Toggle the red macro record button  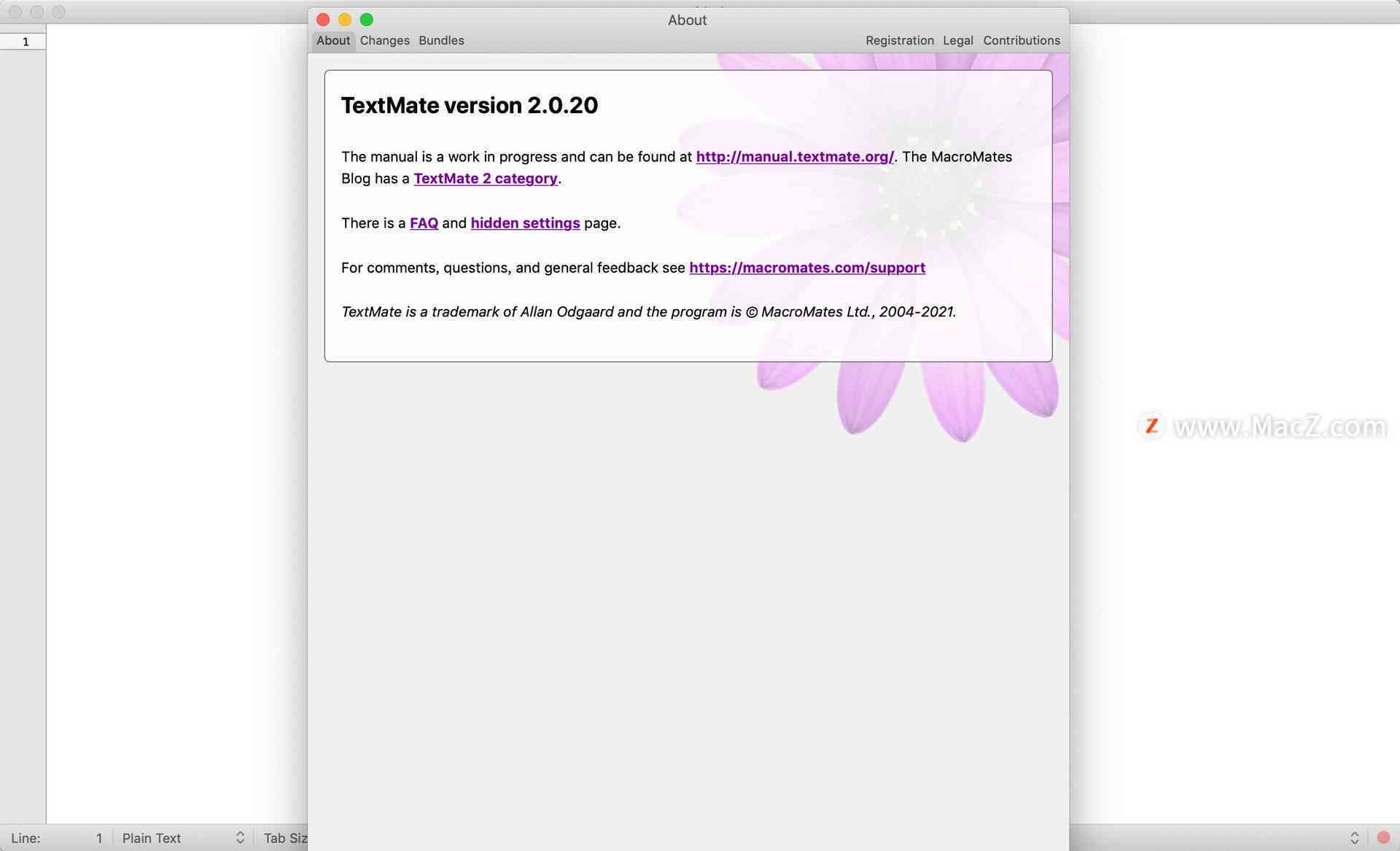pos(1383,838)
